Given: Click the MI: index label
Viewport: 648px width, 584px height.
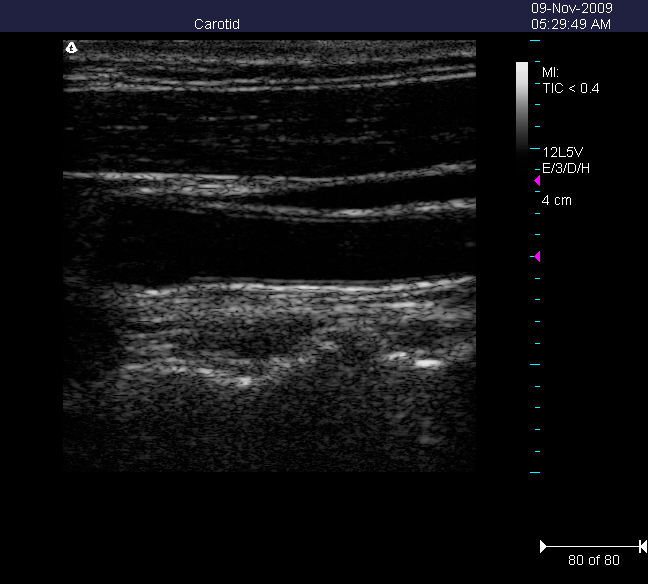Looking at the screenshot, I should tap(549, 73).
